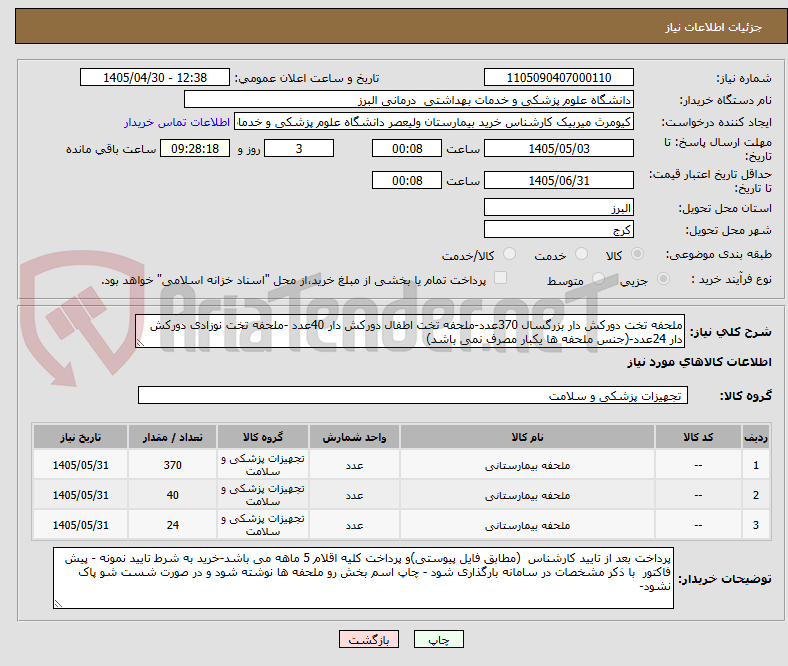Click the delivery province field البرز
The width and height of the screenshot is (788, 666).
click(558, 207)
